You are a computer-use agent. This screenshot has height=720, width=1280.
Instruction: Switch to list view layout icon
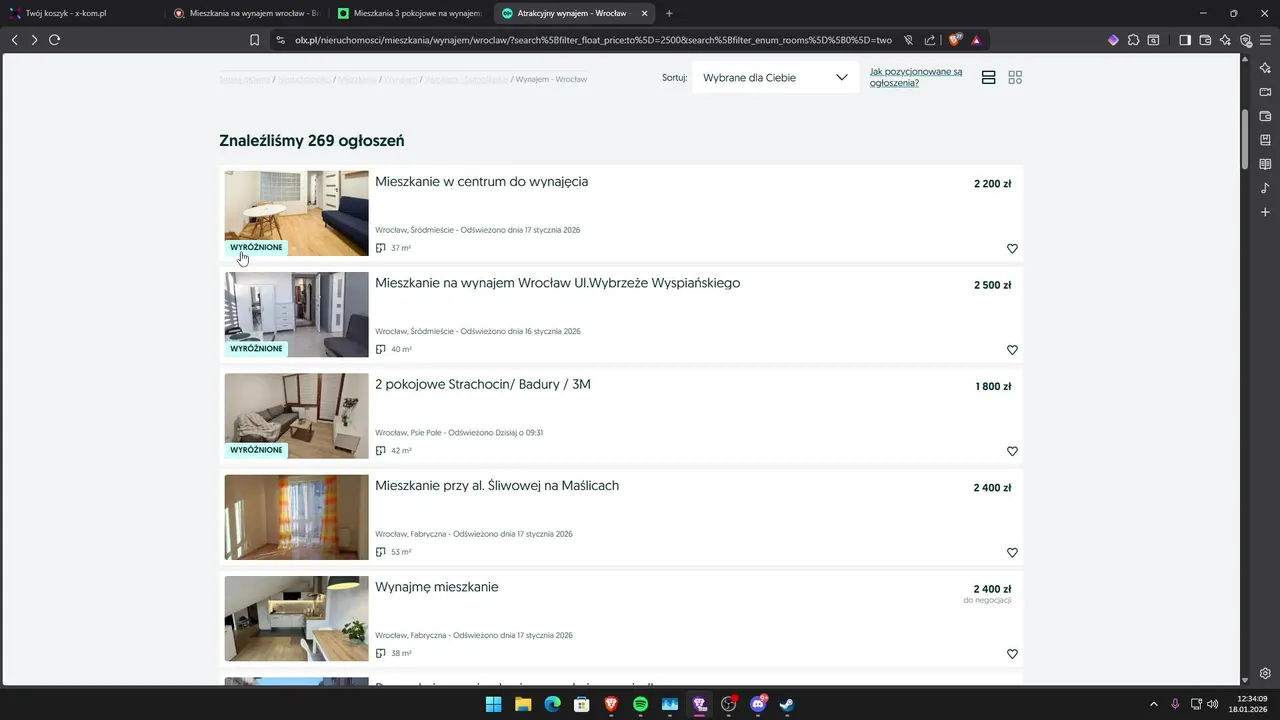click(x=989, y=77)
